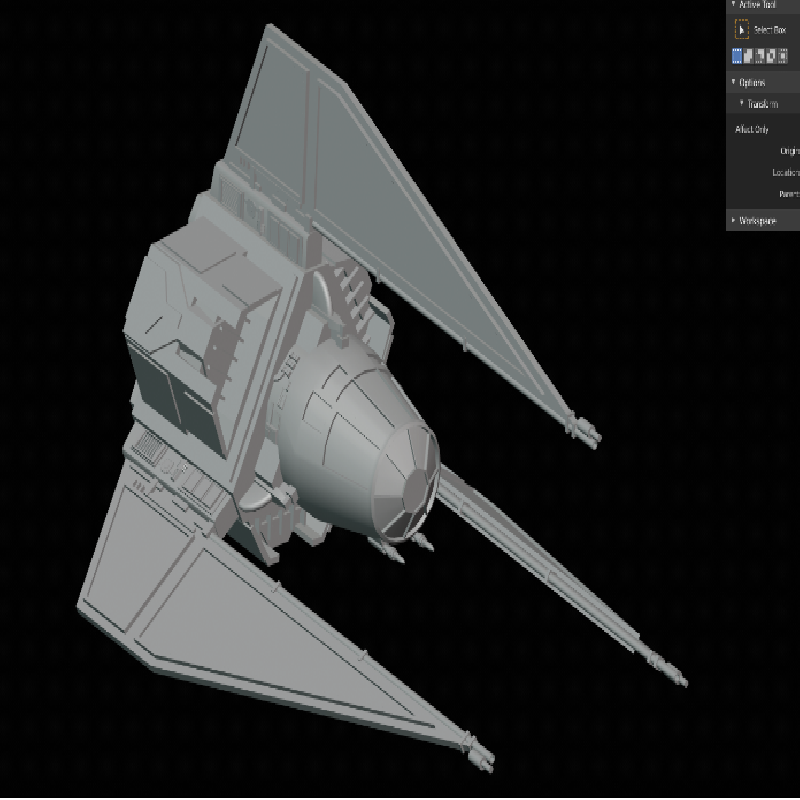The width and height of the screenshot is (800, 800).
Task: Click the Select Box tool icon
Action: [741, 30]
